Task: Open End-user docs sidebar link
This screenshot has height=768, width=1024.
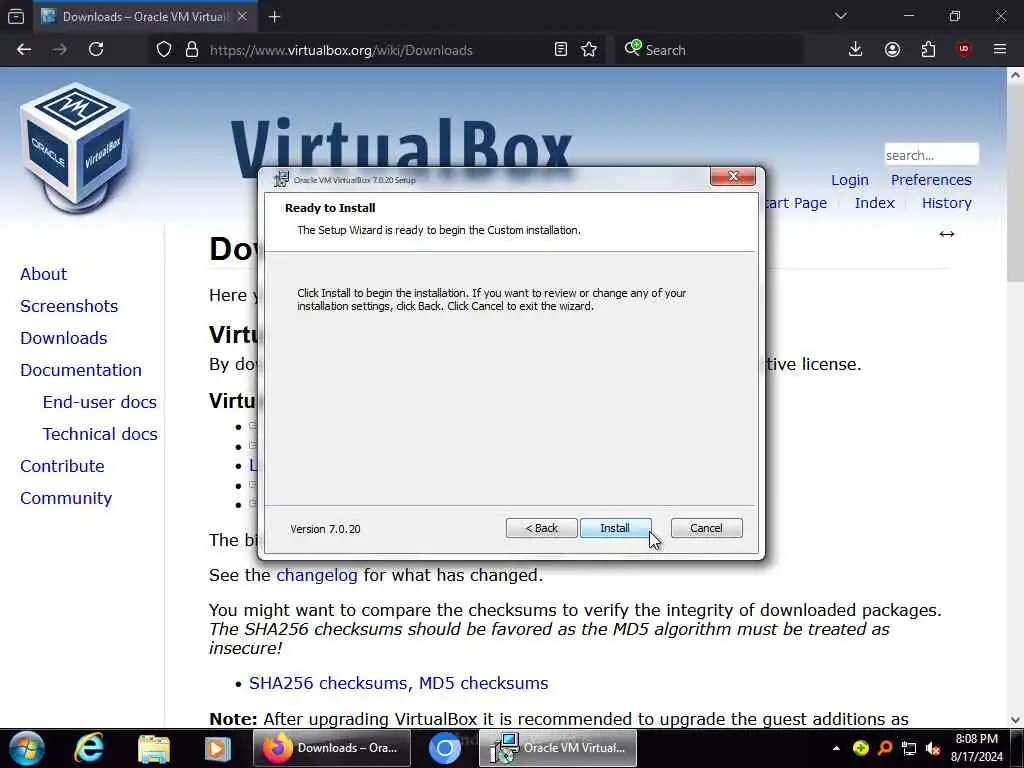Action: coord(99,402)
